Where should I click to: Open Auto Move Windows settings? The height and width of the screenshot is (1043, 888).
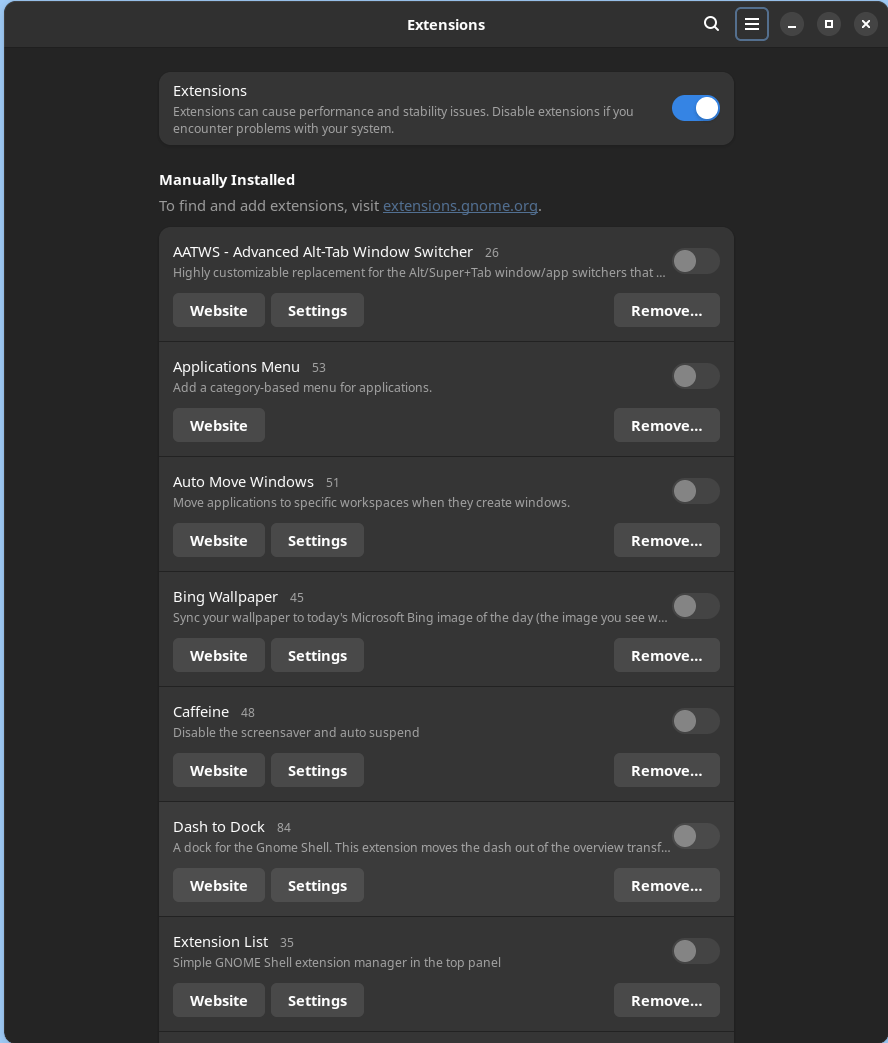(317, 540)
